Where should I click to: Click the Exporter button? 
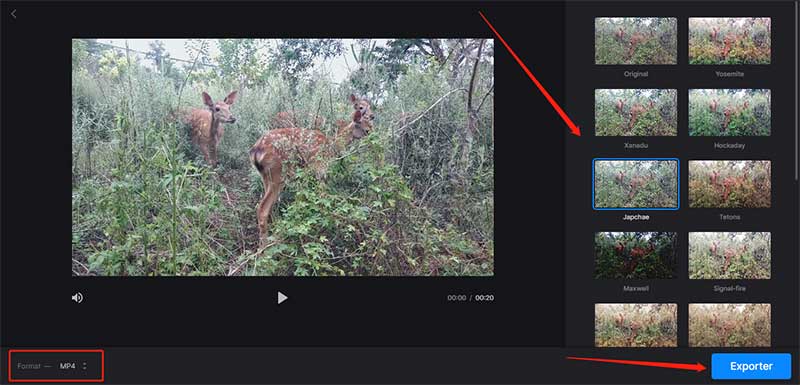pyautogui.click(x=751, y=366)
